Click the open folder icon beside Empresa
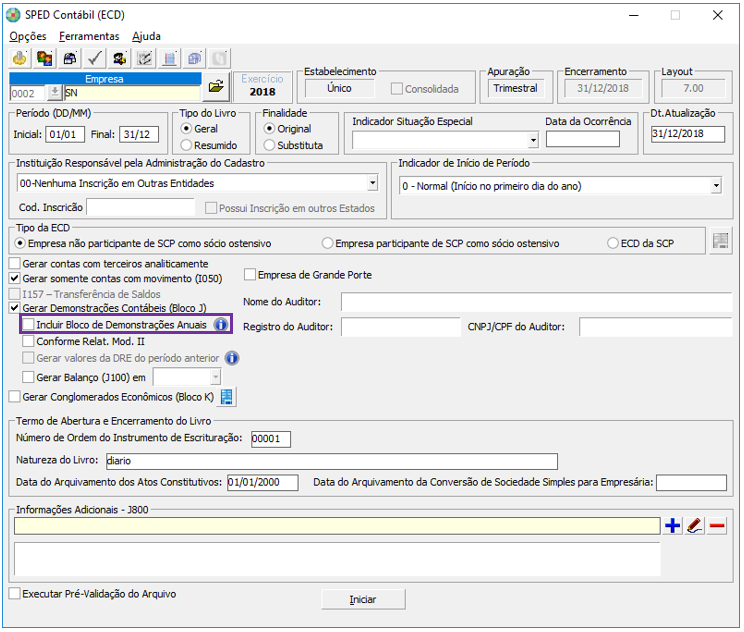Screen dimensions: 744x632 [x=215, y=89]
